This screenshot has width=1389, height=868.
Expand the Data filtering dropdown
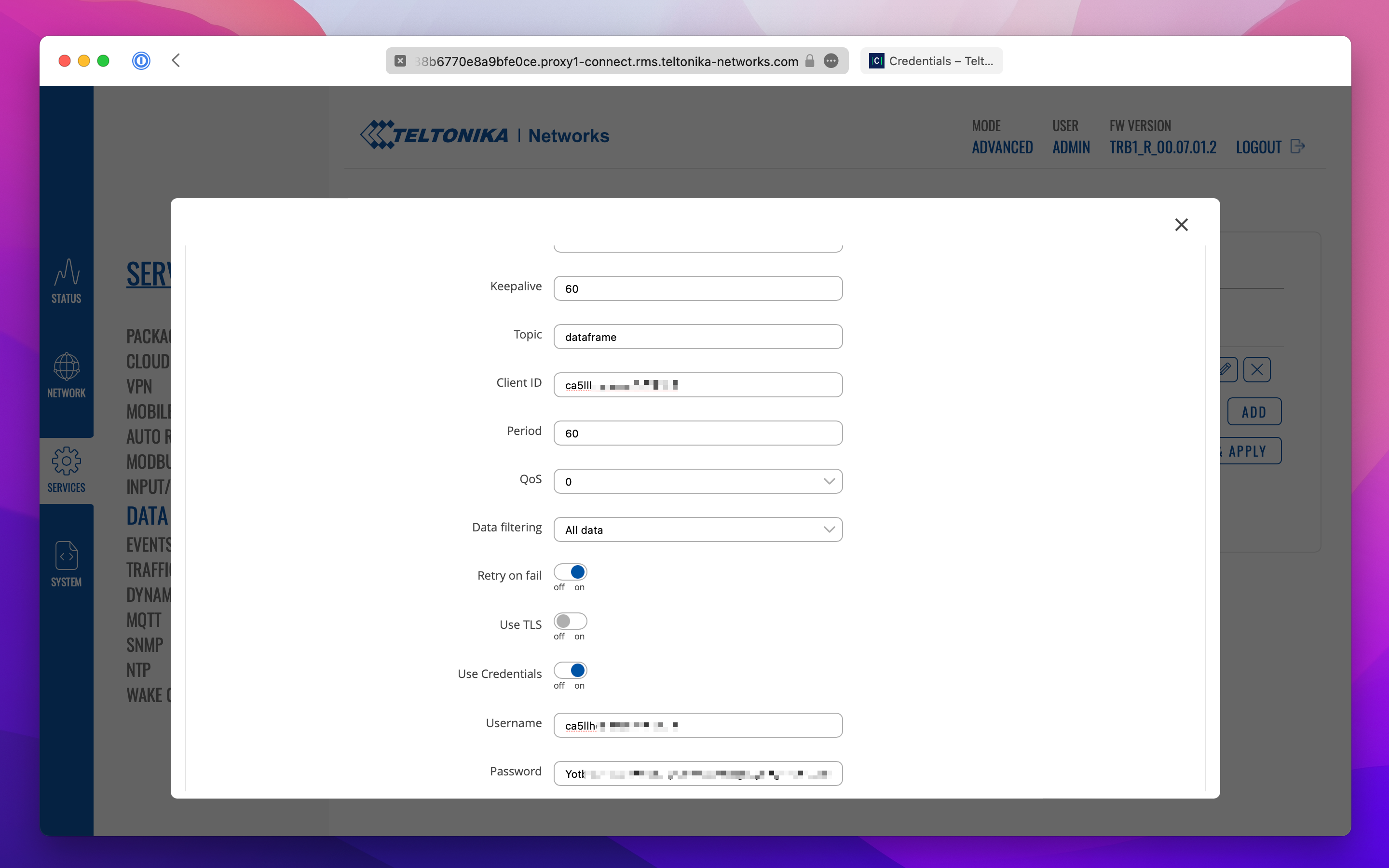pyautogui.click(x=697, y=529)
